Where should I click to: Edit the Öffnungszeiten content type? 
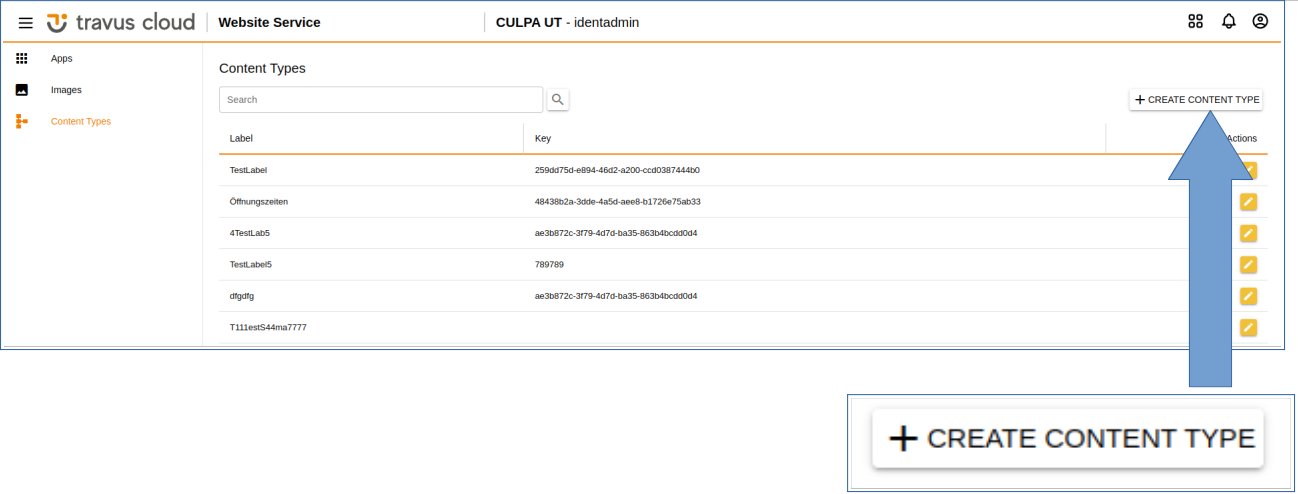pyautogui.click(x=1248, y=202)
